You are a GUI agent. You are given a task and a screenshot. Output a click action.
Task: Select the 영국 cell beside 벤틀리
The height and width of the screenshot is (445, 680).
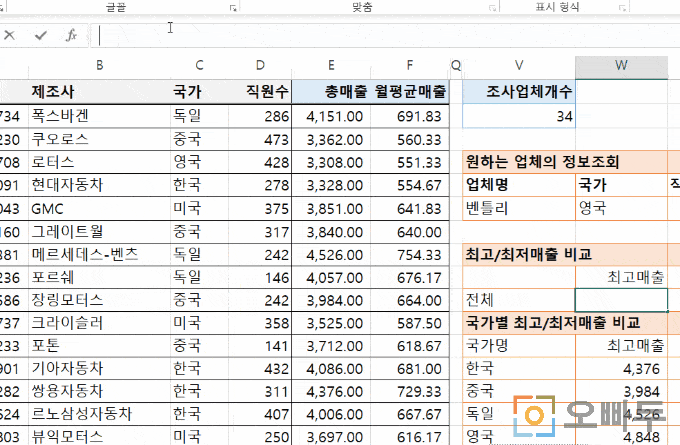pos(621,209)
